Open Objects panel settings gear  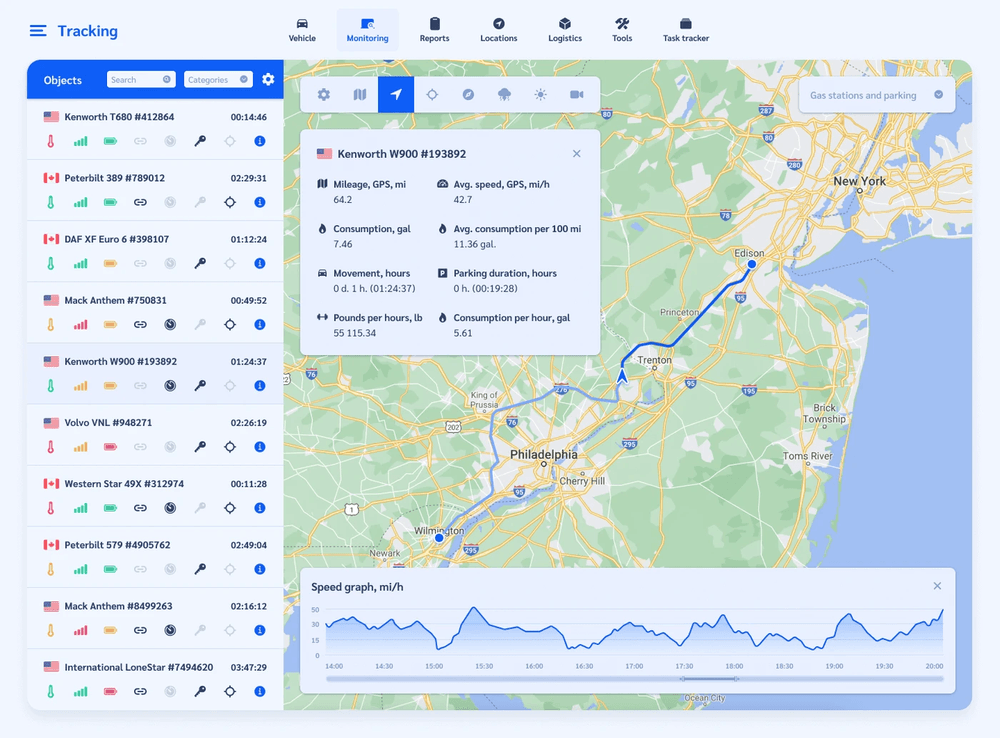(x=268, y=80)
